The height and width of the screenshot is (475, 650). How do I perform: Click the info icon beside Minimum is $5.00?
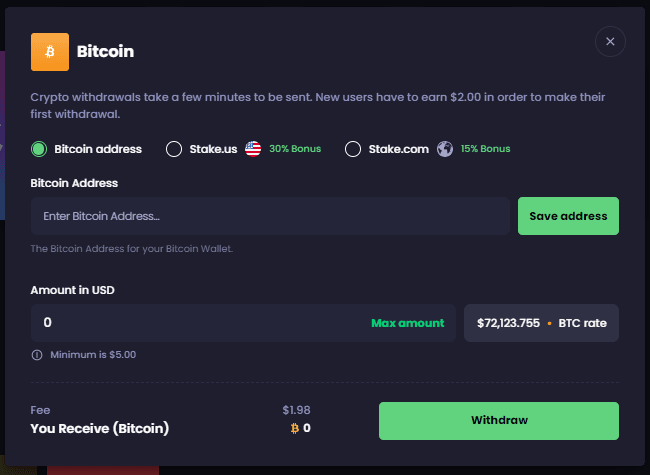(x=37, y=355)
